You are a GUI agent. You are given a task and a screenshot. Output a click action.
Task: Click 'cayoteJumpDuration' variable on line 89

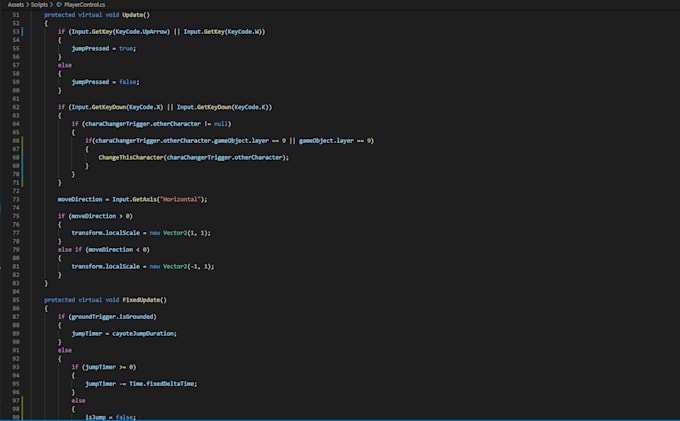(143, 333)
